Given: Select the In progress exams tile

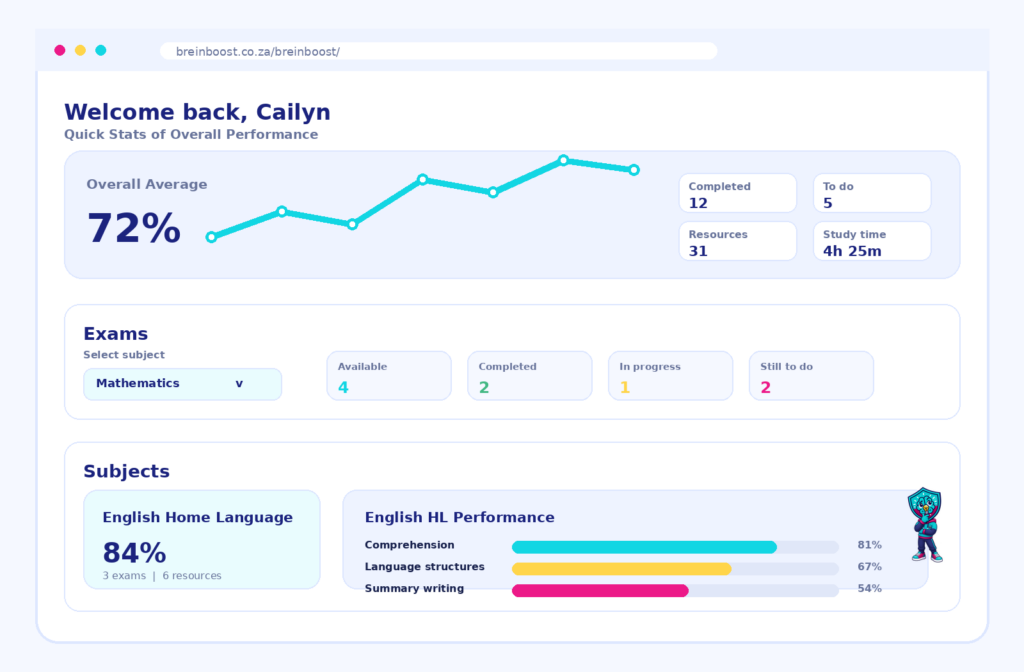Looking at the screenshot, I should (x=671, y=376).
